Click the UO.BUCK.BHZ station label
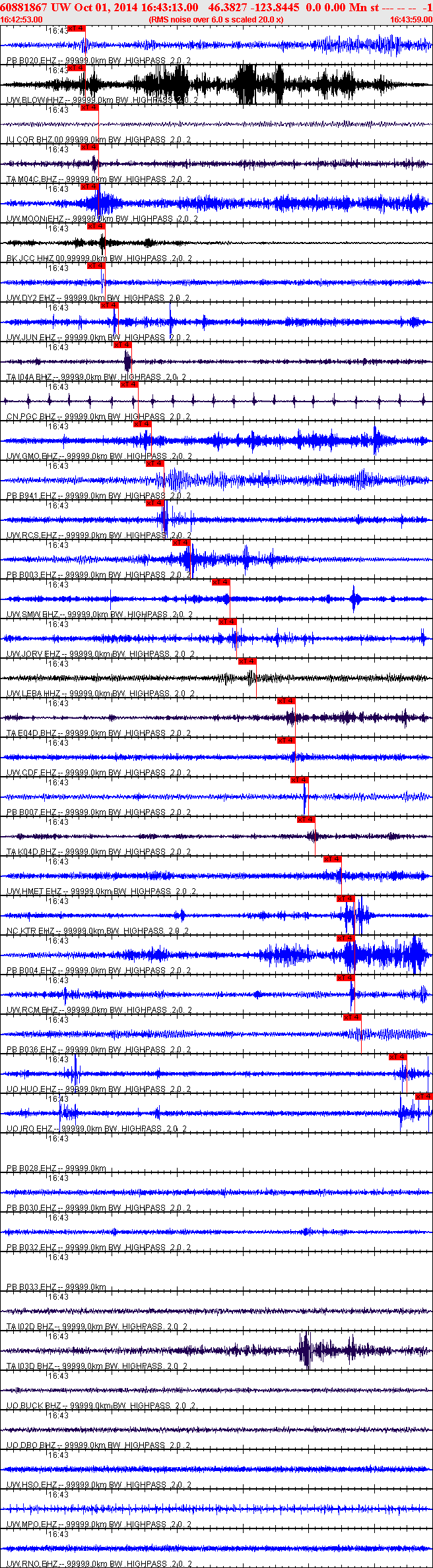This screenshot has width=433, height=1568. 100,1406
